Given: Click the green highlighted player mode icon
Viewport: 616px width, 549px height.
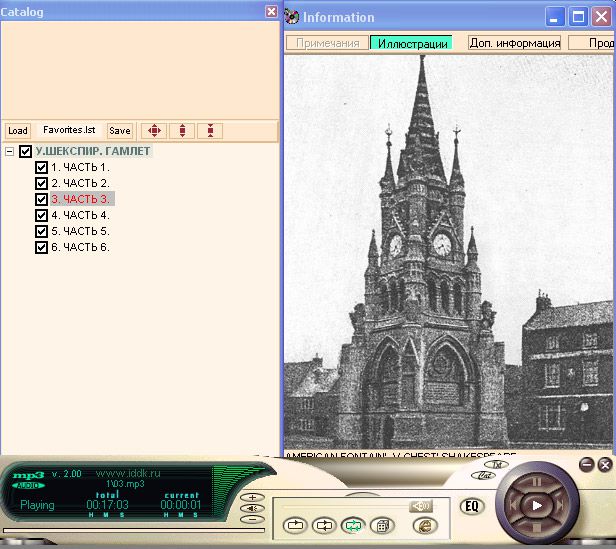Looking at the screenshot, I should (352, 525).
